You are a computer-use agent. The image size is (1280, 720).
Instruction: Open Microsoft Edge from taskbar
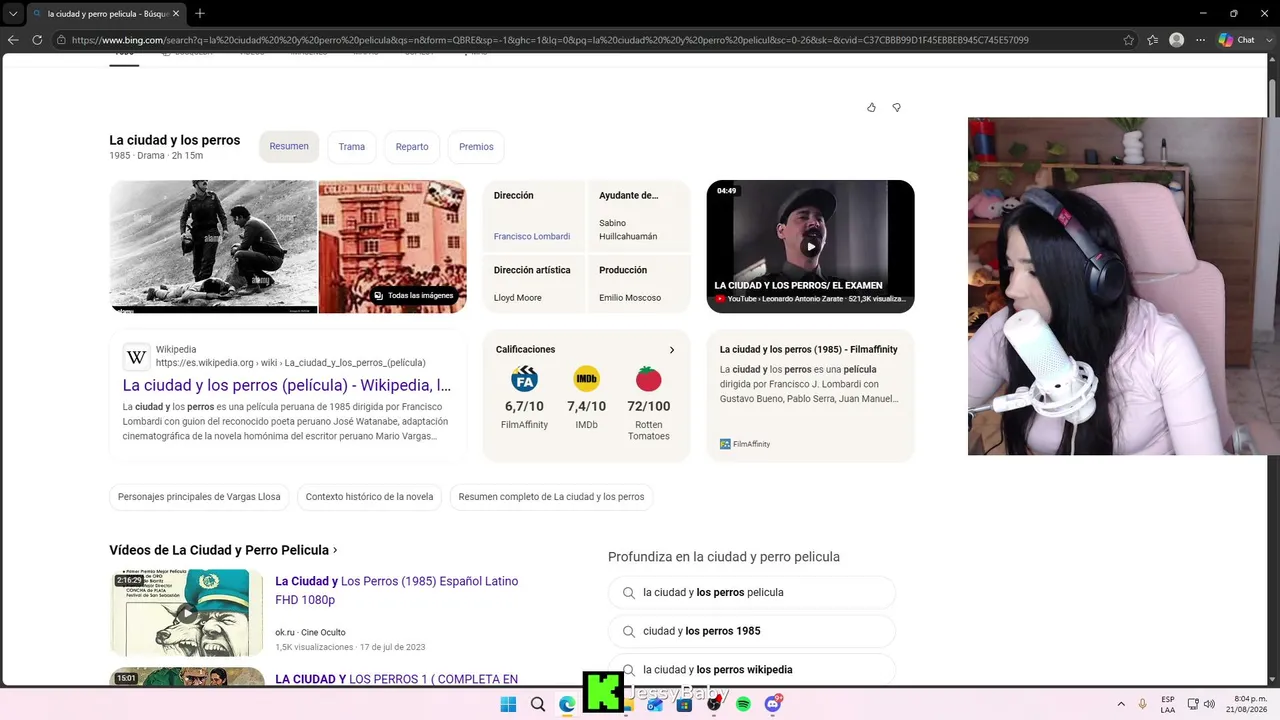tap(567, 704)
